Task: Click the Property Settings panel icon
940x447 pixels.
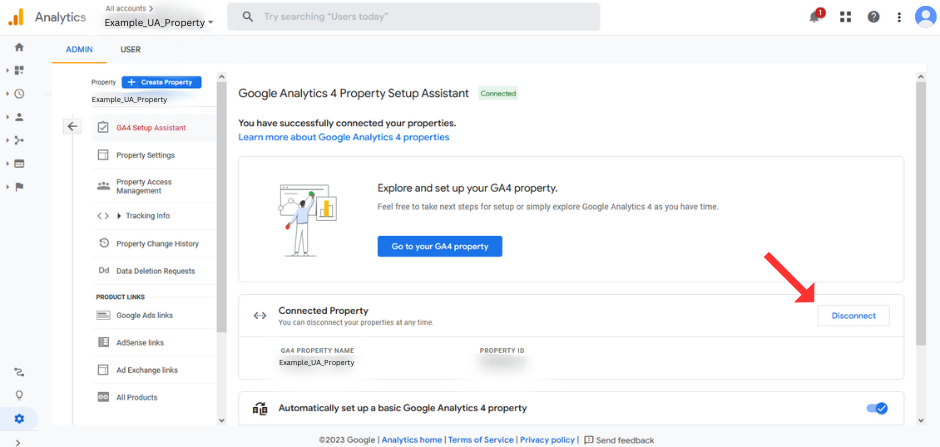Action: click(x=103, y=155)
